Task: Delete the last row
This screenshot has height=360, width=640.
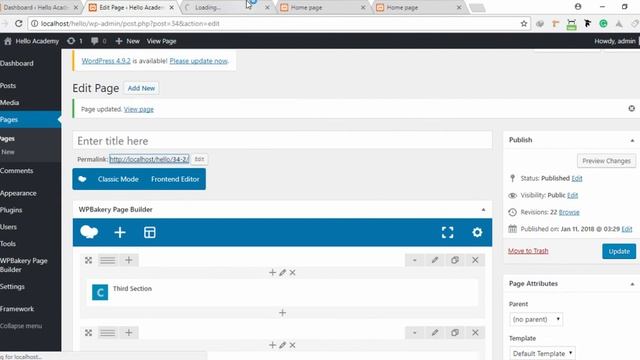Action: point(475,333)
